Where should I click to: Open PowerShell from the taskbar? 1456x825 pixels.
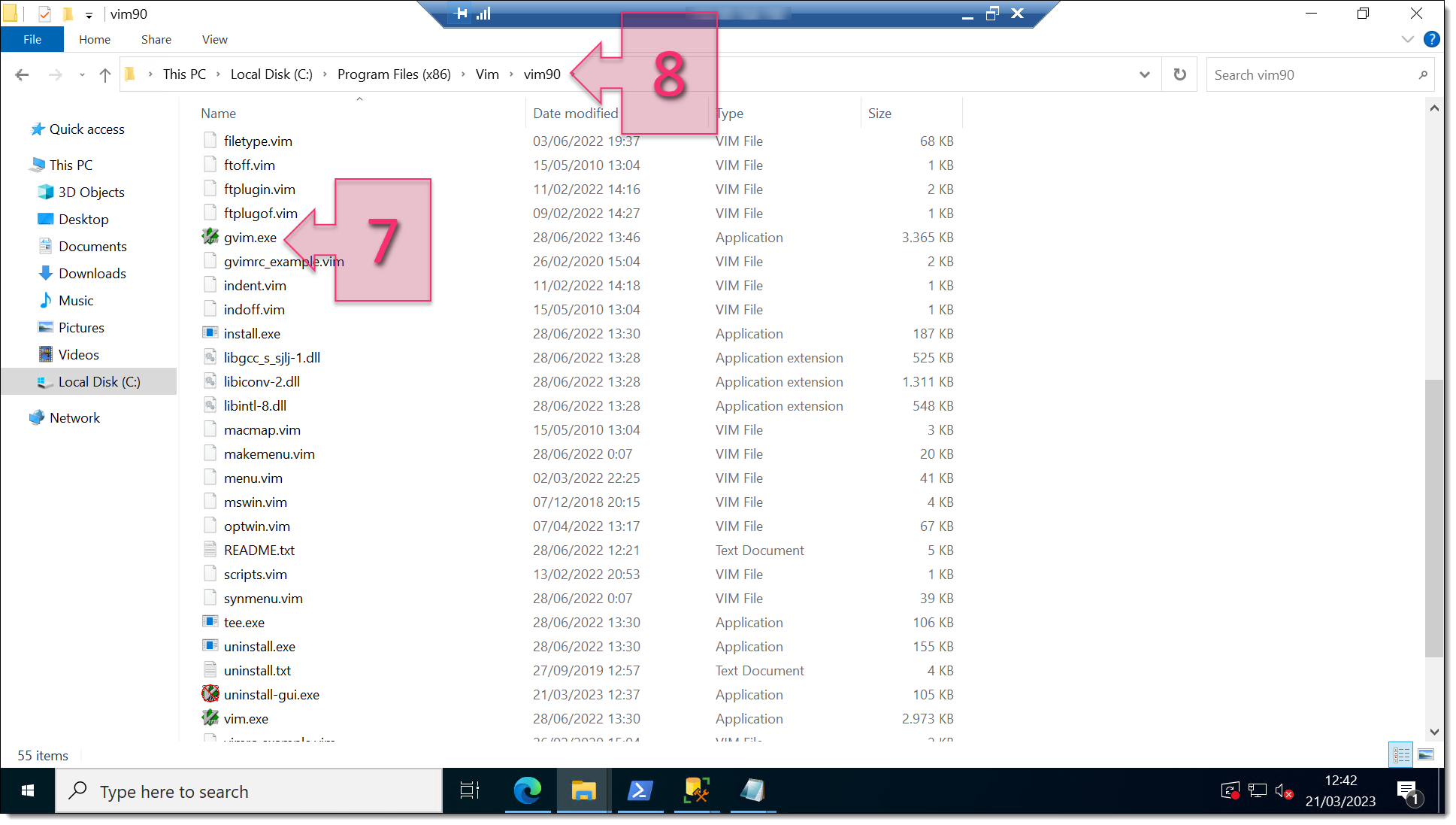[640, 790]
